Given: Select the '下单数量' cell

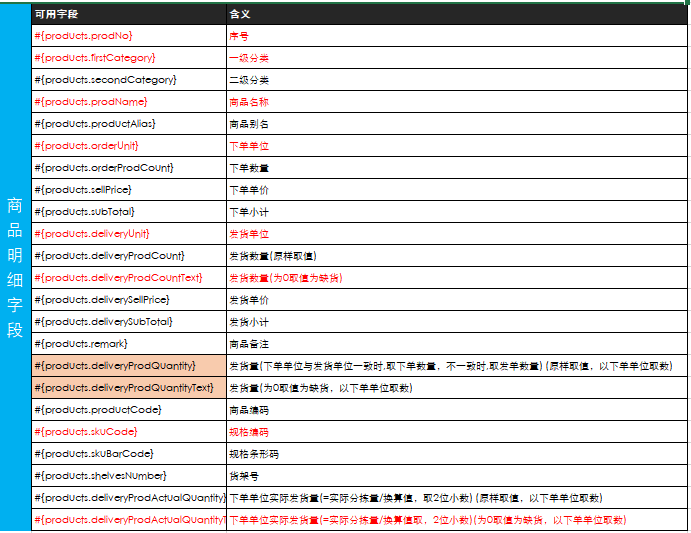Looking at the screenshot, I should 457,168.
